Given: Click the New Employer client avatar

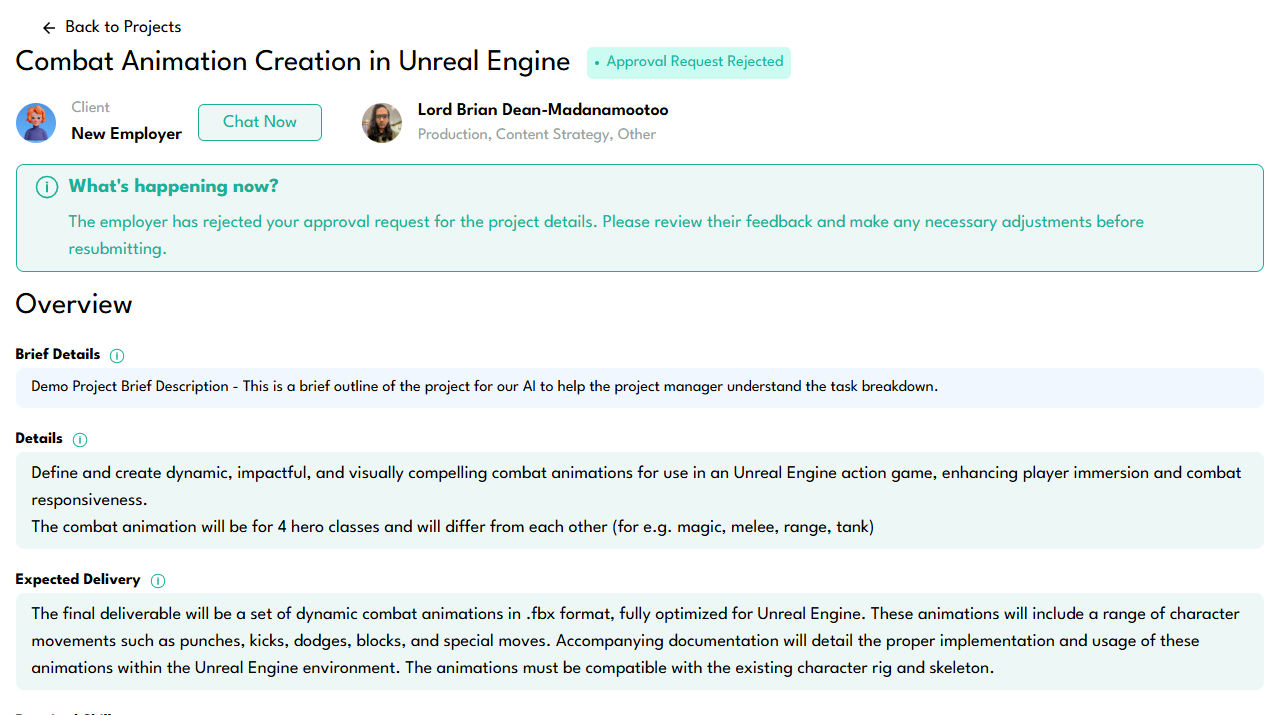Looking at the screenshot, I should [x=36, y=123].
